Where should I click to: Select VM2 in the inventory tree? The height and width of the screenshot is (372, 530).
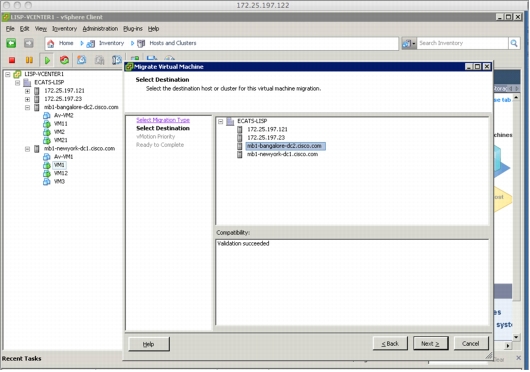[59, 132]
